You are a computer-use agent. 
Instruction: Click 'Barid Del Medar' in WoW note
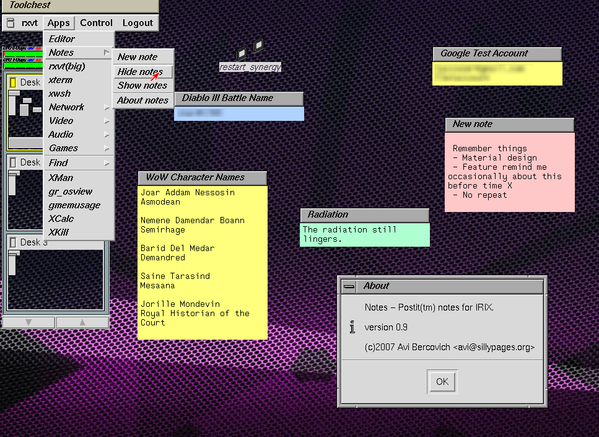point(177,248)
